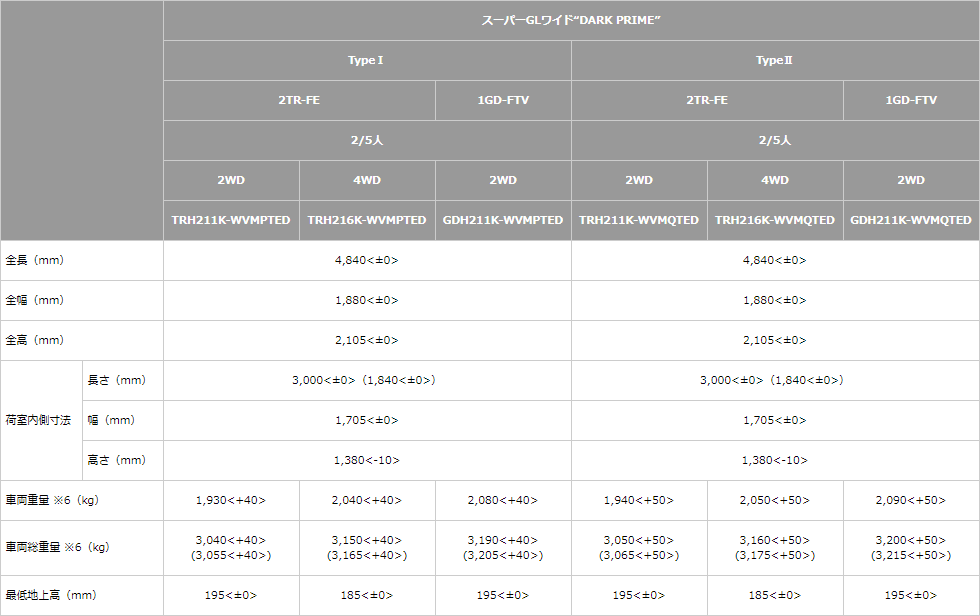This screenshot has width=980, height=616.
Task: Select gross weight 3,190<+40> (3,205<+40>)
Action: coord(503,547)
